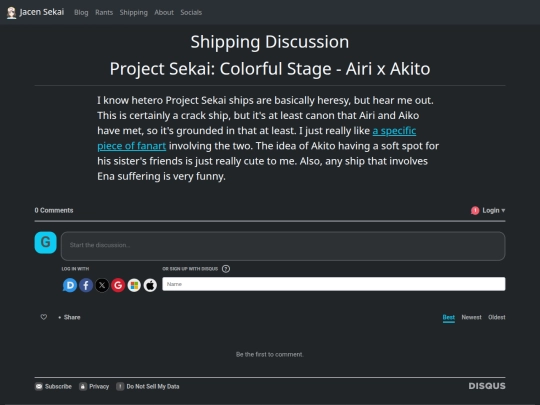
Task: Click the help question-mark icon beside sign up
Action: 226,269
